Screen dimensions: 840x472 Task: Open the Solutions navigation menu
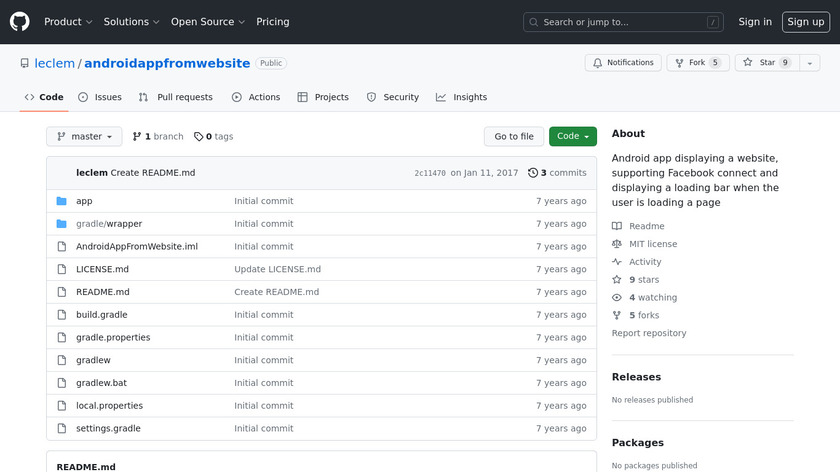pyautogui.click(x=132, y=22)
